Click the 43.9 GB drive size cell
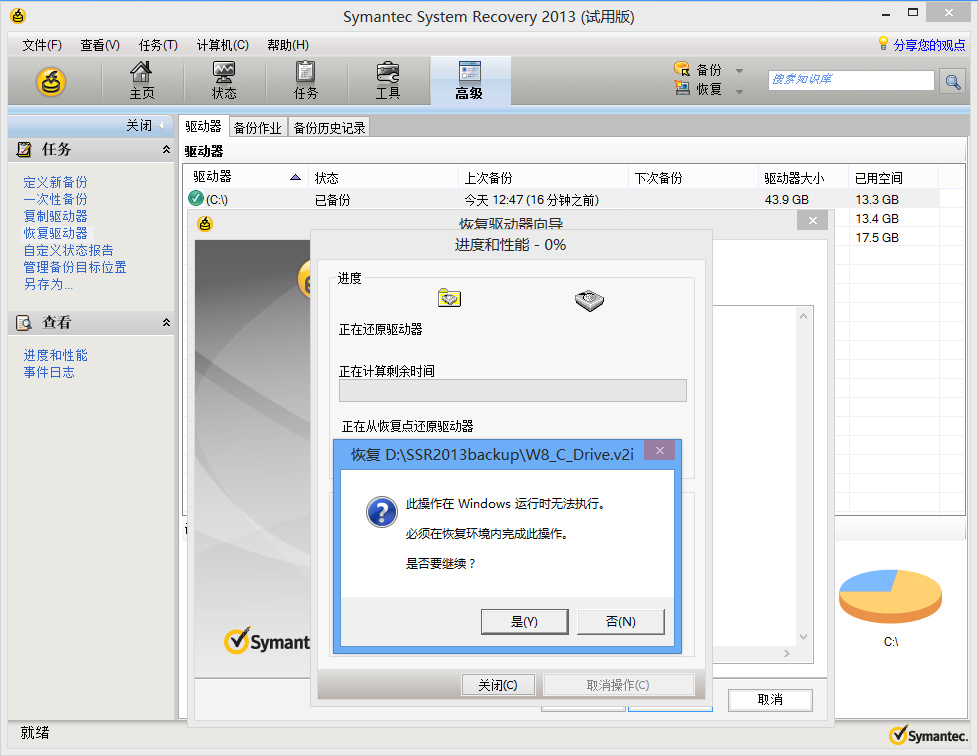 (x=787, y=200)
